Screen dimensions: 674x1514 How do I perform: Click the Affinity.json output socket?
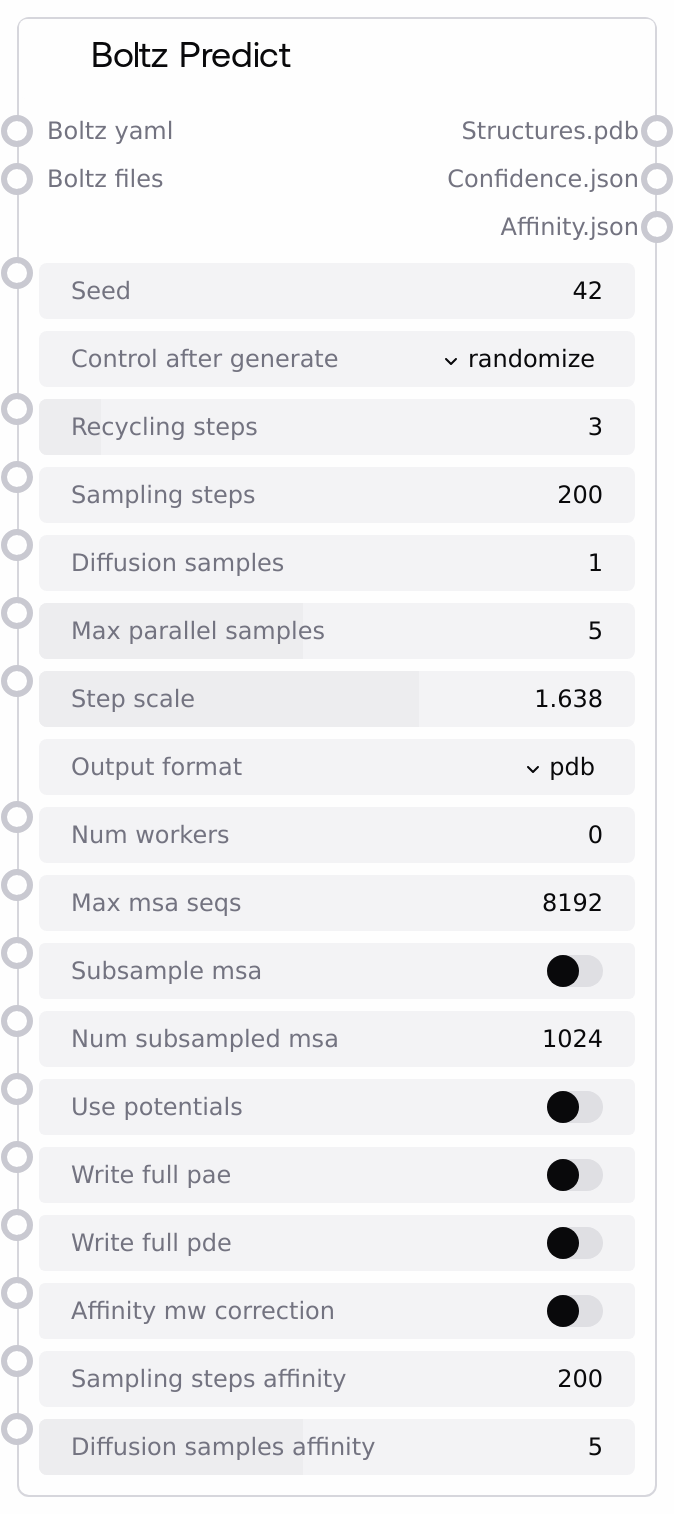656,227
